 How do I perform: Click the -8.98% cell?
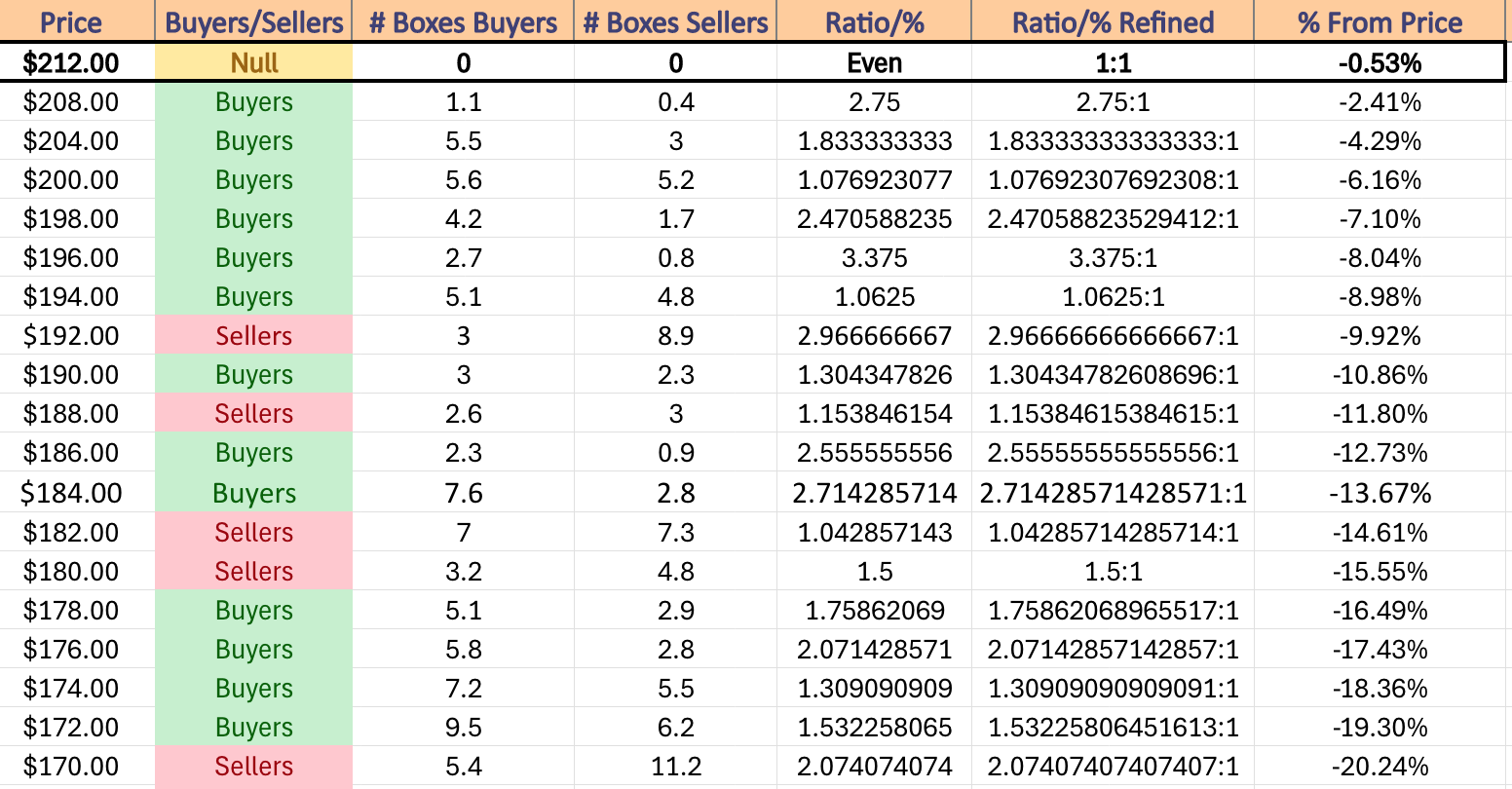tap(1380, 296)
